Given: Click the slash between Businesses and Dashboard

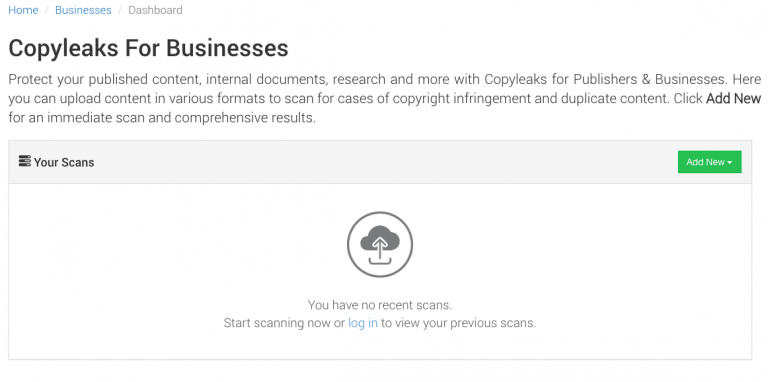Looking at the screenshot, I should point(120,10).
